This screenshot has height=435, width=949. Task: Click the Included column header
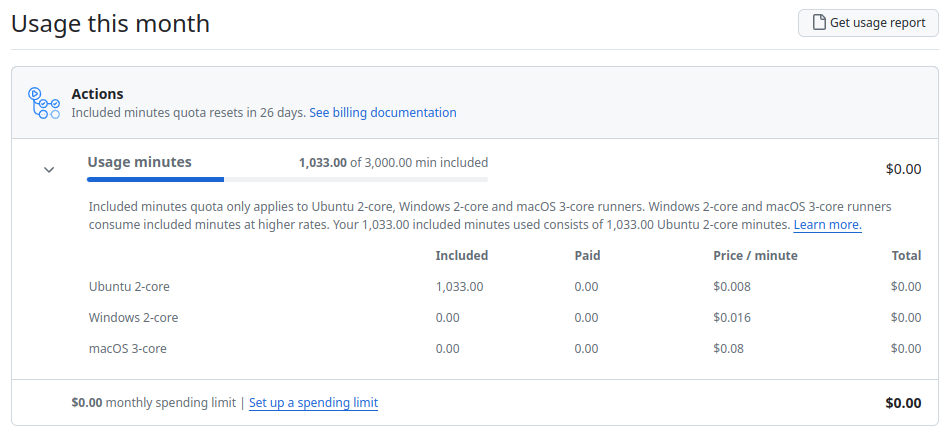pyautogui.click(x=462, y=255)
